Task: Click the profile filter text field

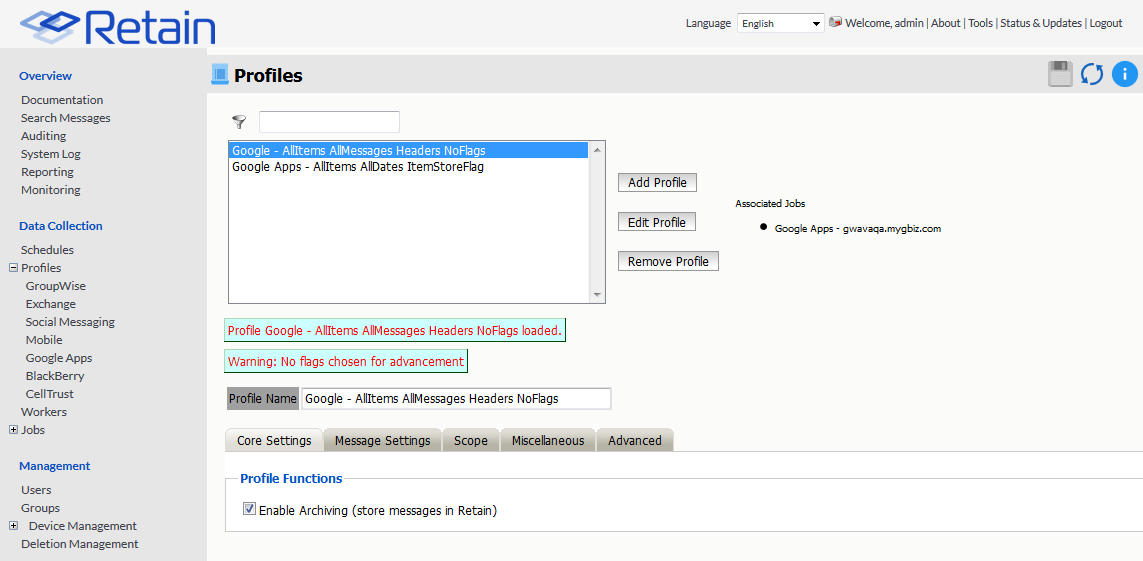Action: pos(329,122)
